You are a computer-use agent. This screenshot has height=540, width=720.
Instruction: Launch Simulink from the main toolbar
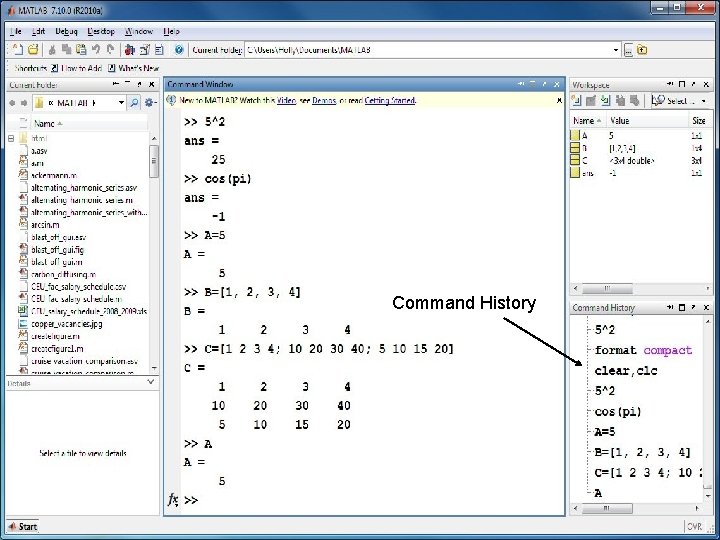[130, 50]
